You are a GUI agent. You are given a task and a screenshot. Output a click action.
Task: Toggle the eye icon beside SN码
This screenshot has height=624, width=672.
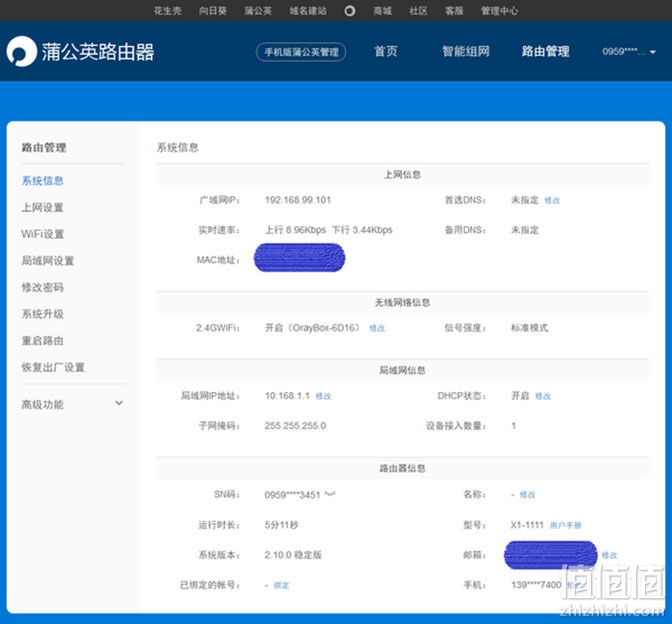coord(330,494)
